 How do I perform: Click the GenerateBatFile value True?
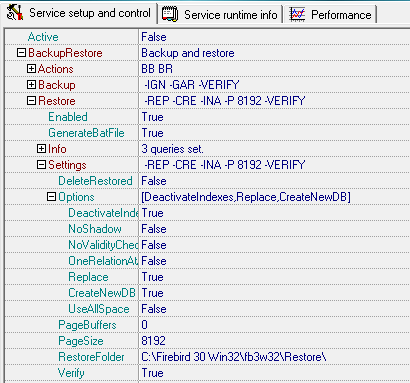point(152,133)
